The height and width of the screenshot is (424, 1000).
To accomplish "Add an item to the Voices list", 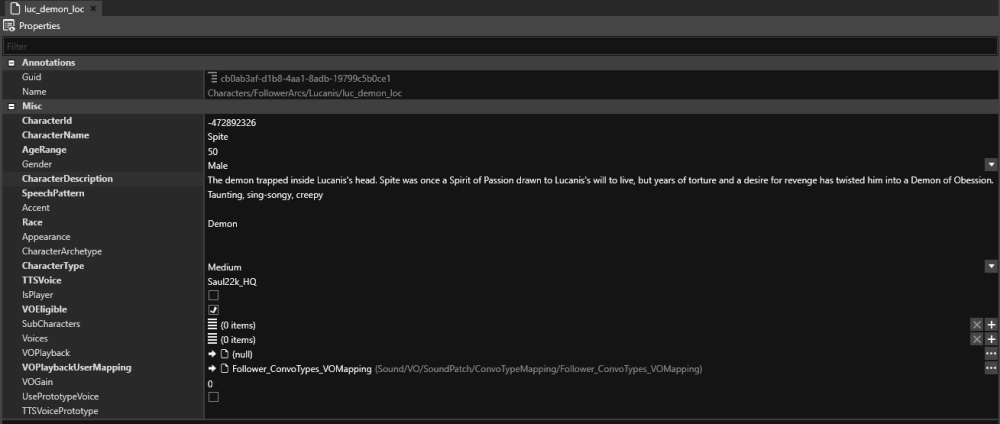I will click(991, 339).
